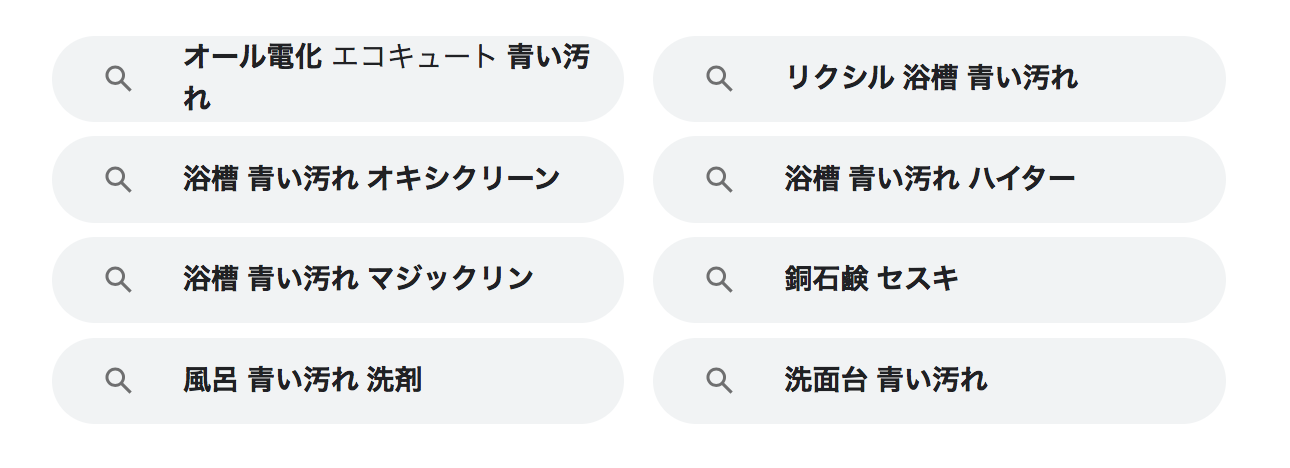Click the magnifier icon for 銅石鹸 セスキ
The height and width of the screenshot is (468, 1290).
click(x=719, y=280)
